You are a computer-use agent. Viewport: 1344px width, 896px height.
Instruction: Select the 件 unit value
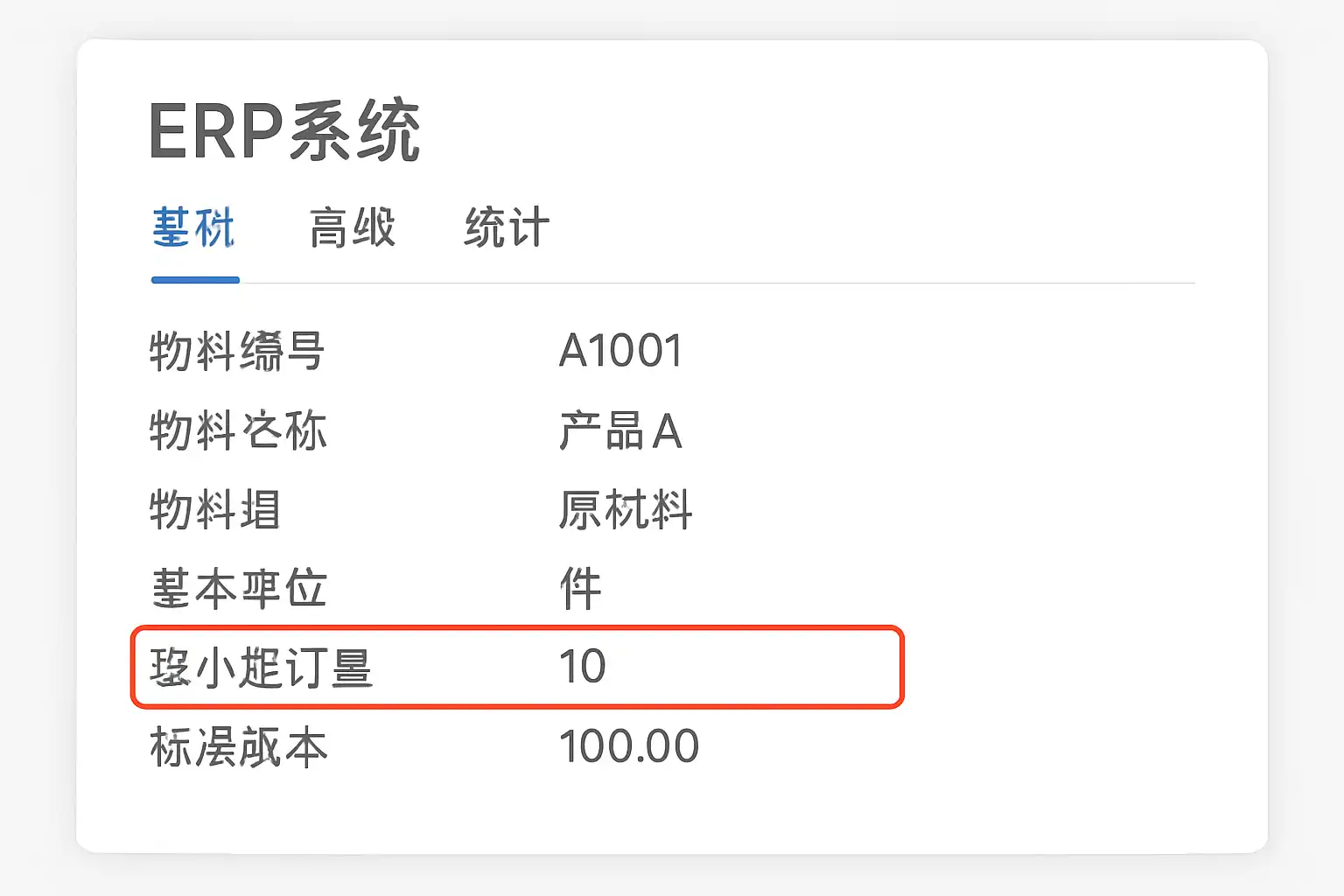[x=581, y=588]
